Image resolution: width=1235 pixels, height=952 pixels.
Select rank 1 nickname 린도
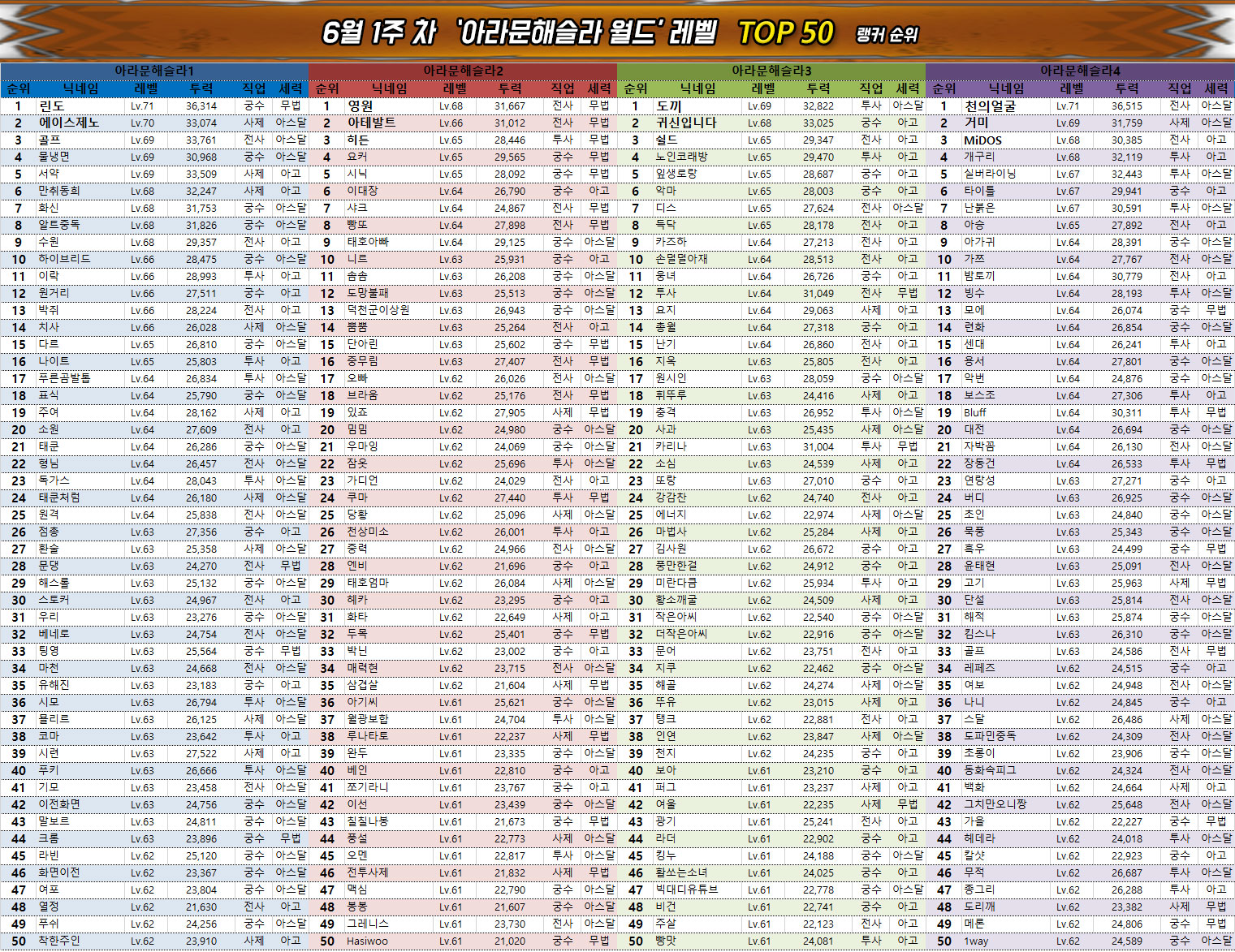pos(52,106)
